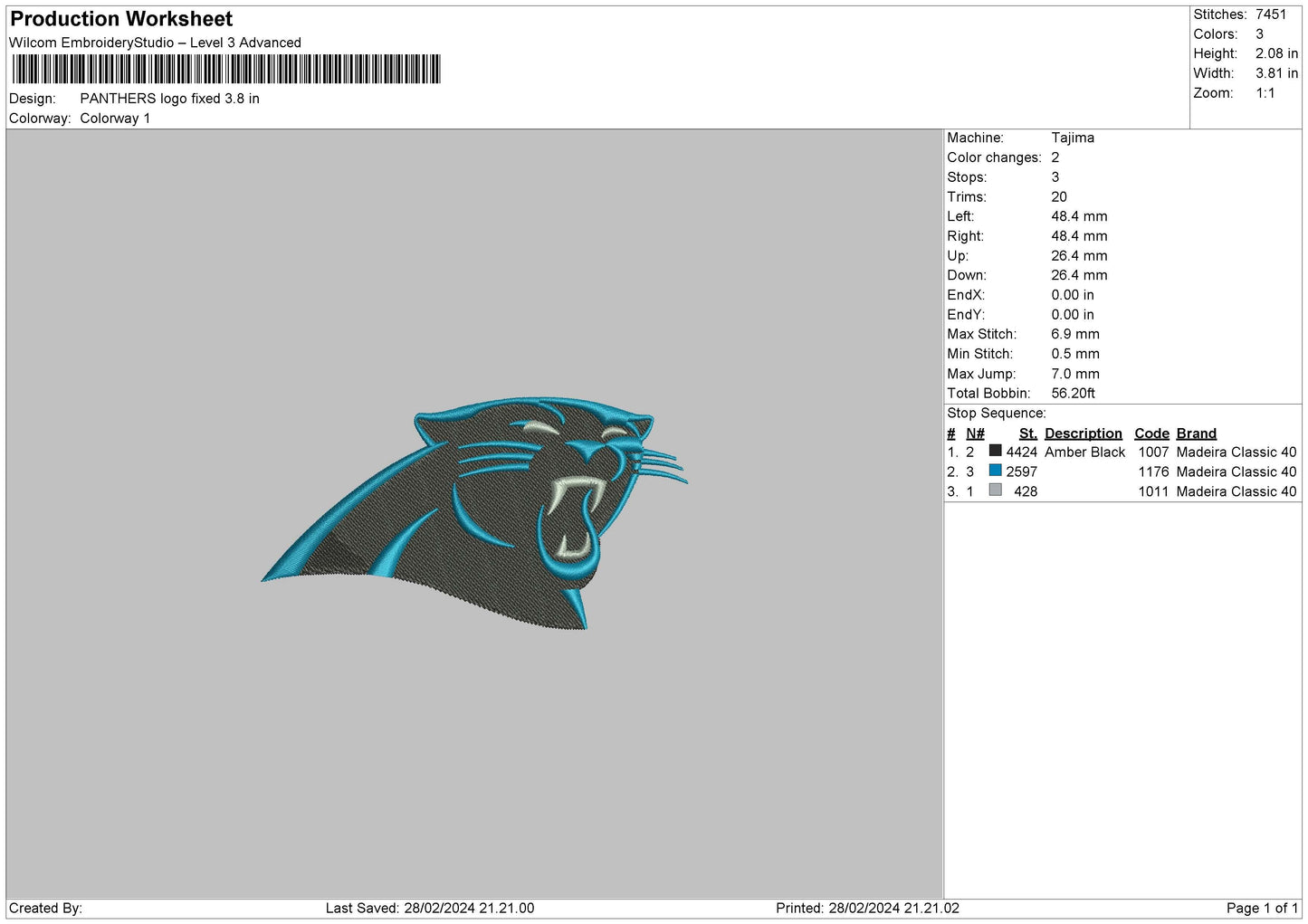Click the Wilcom EmbroideryStudio subtitle

155,43
